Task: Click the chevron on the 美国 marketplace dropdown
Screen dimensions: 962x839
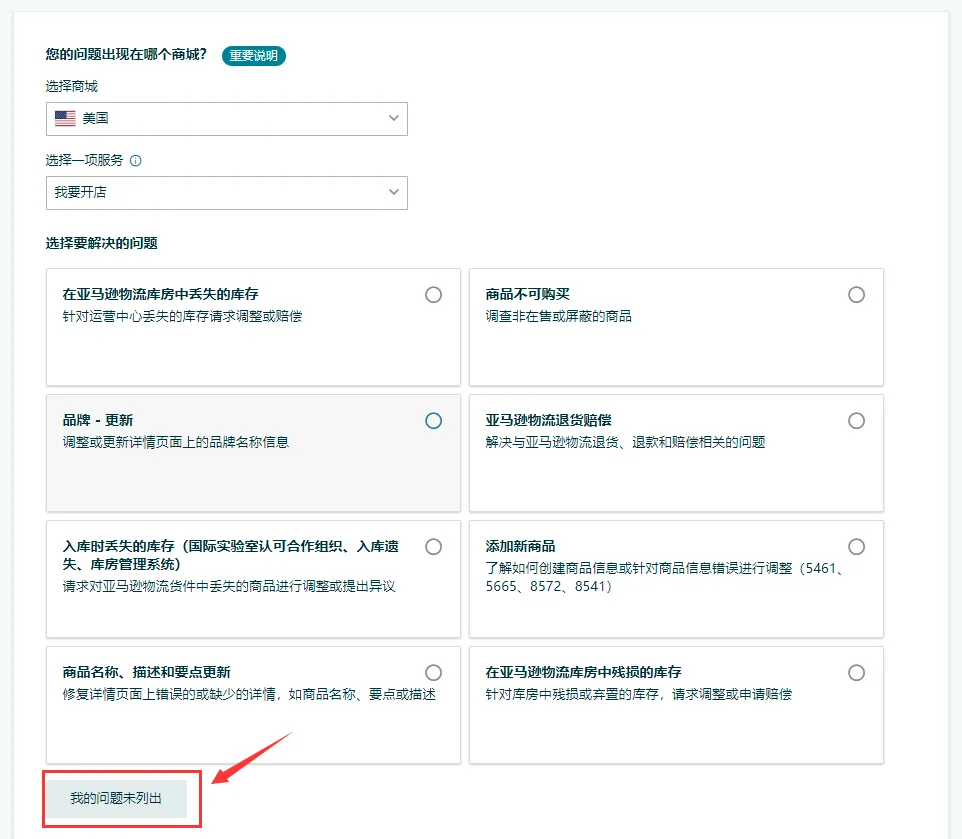Action: pyautogui.click(x=394, y=119)
